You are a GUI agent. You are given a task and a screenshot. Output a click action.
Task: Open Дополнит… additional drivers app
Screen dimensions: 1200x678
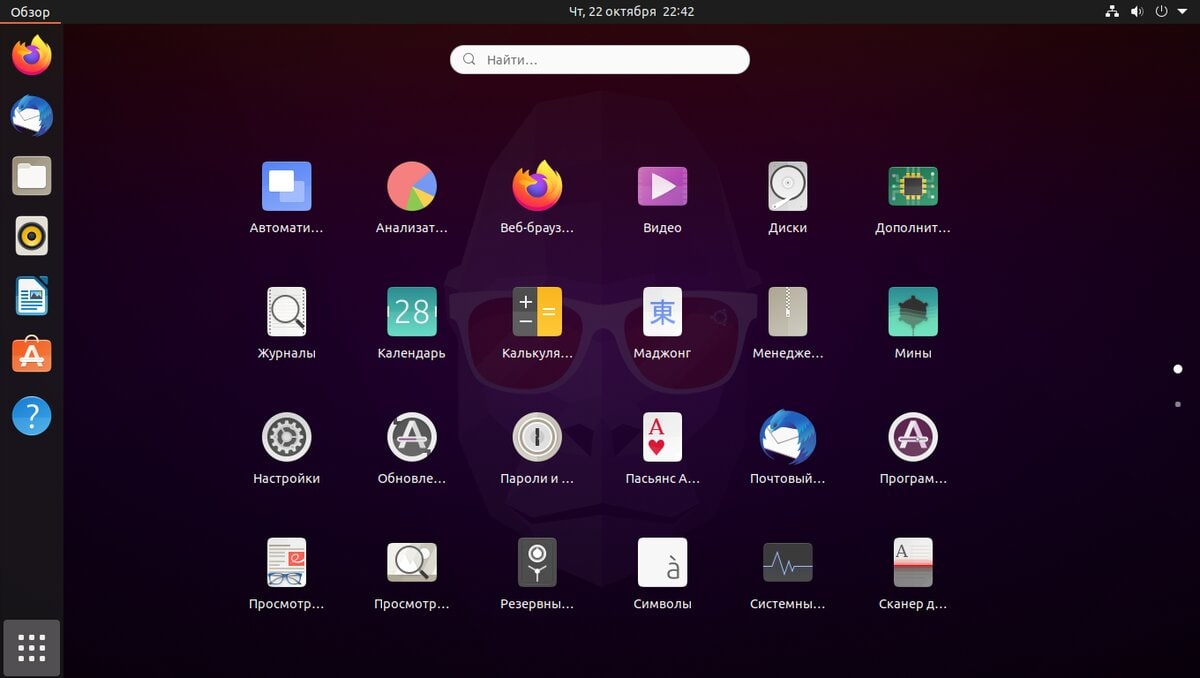(912, 187)
